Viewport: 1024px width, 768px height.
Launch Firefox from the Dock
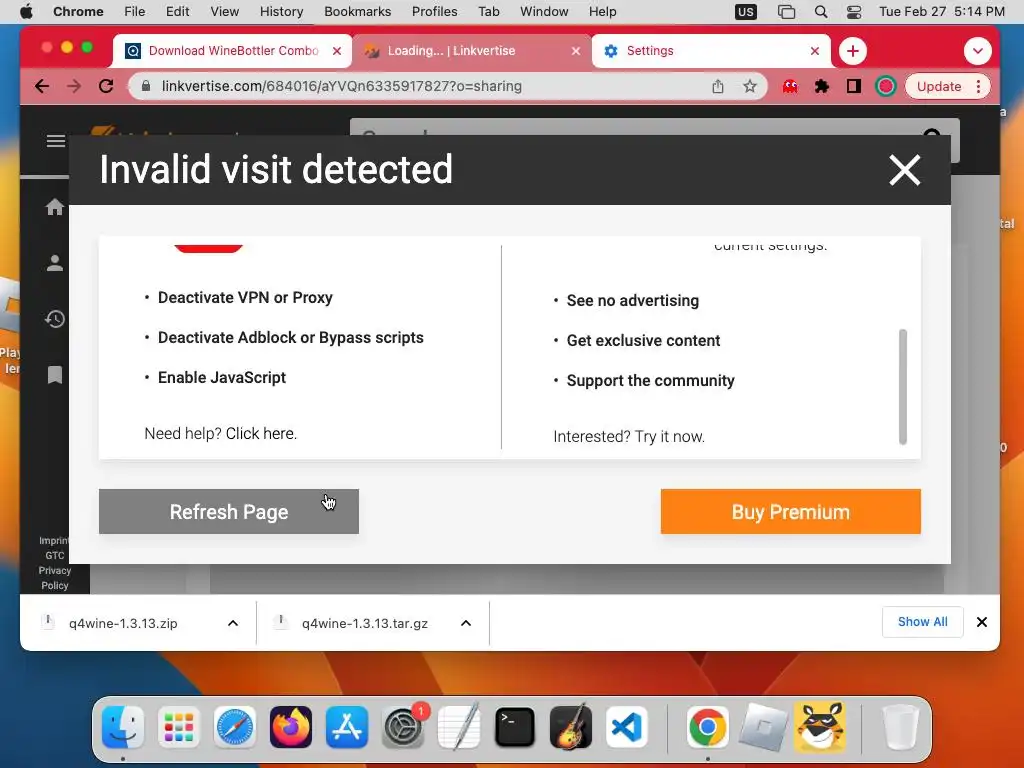pyautogui.click(x=291, y=727)
